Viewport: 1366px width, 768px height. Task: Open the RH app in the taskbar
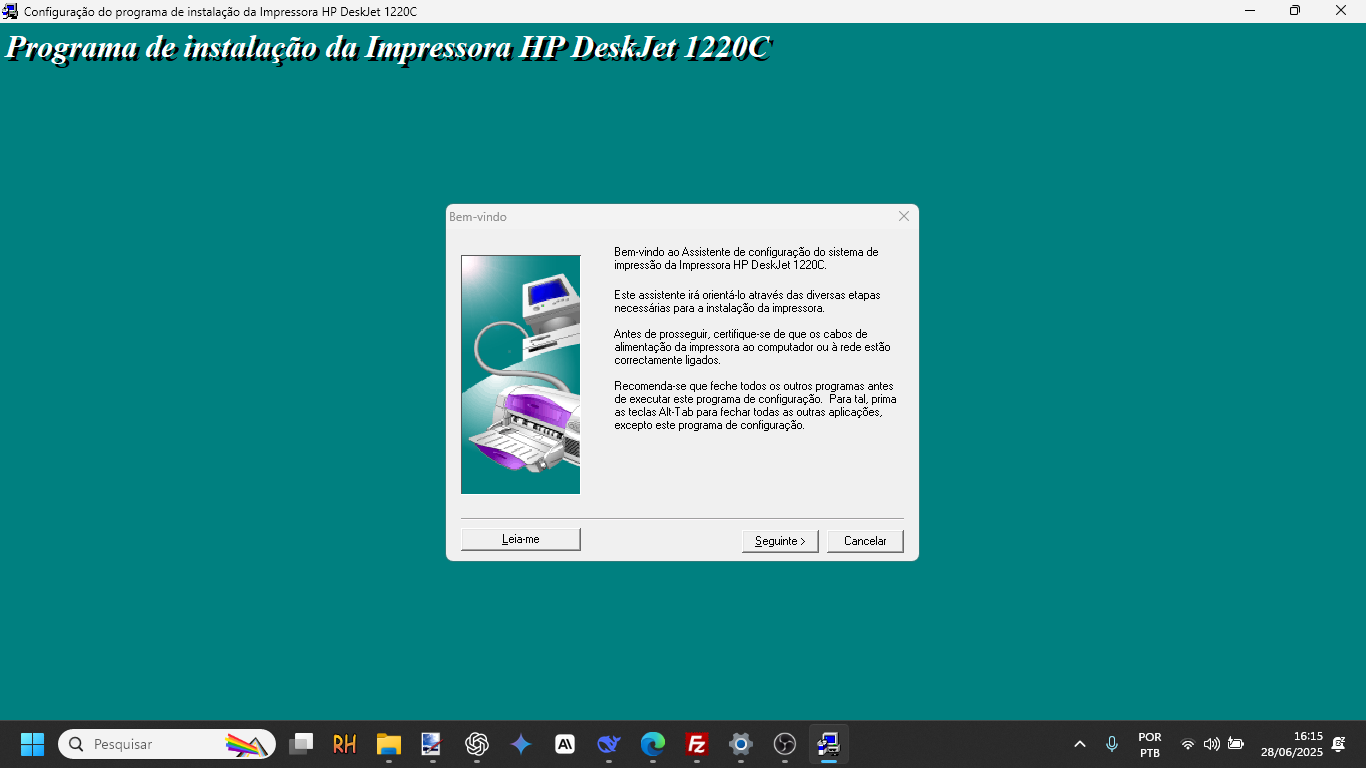(344, 744)
